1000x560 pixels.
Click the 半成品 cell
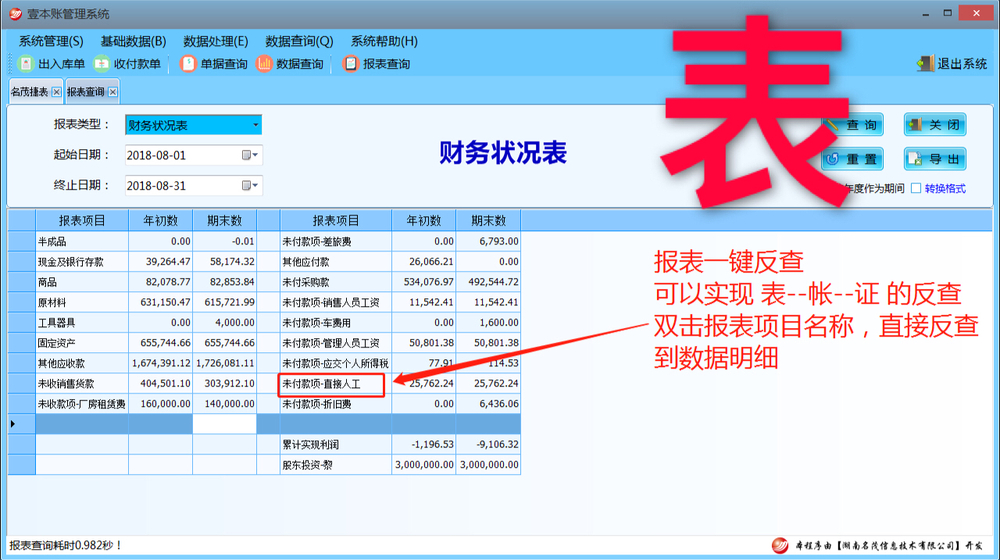[x=82, y=242]
